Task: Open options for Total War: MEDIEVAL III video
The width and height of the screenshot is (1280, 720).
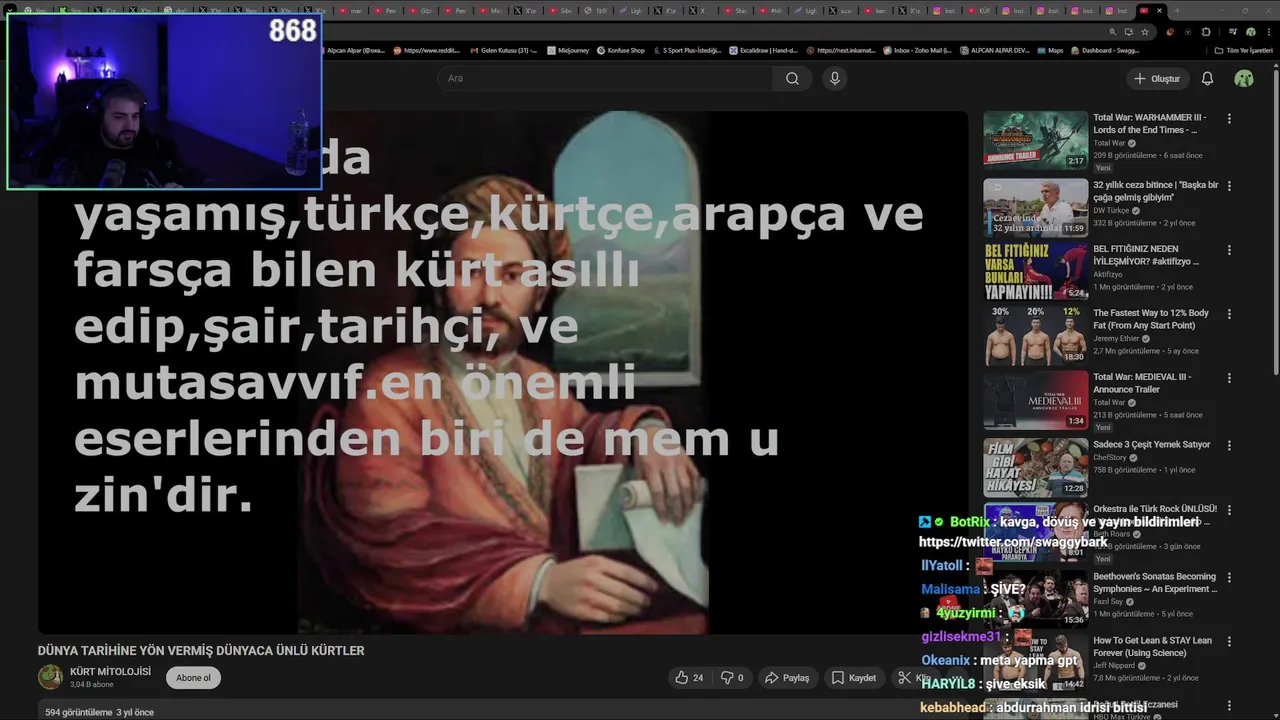Action: point(1229,378)
